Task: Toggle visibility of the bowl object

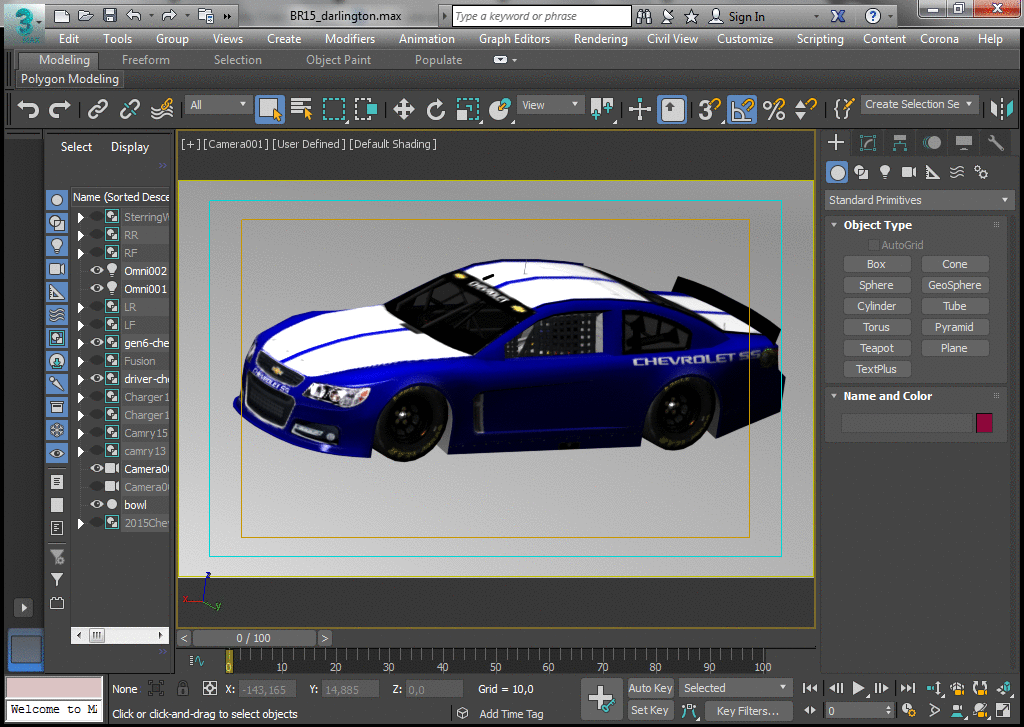Action: pos(97,504)
